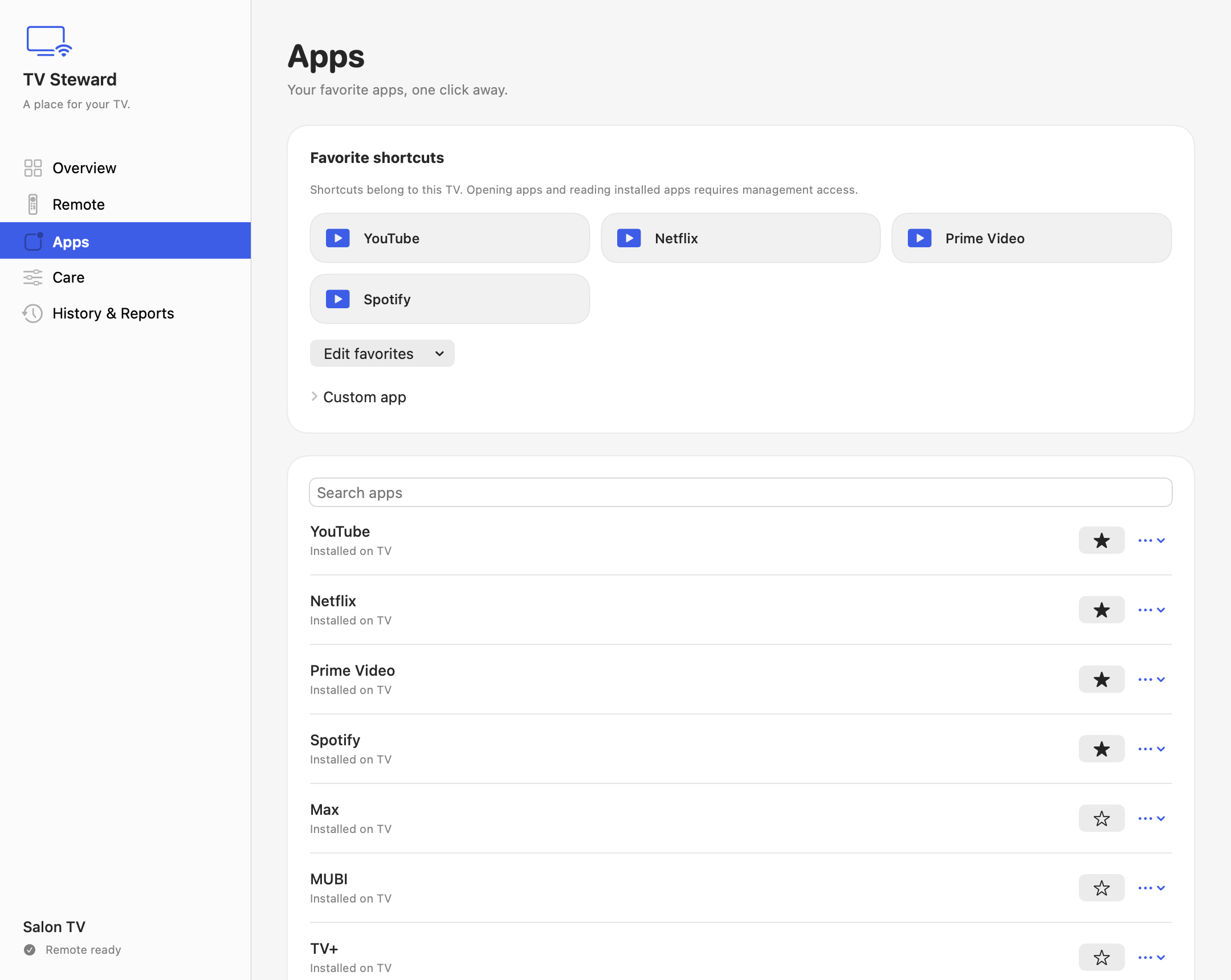
Task: Unfavorite Spotify with its star
Action: point(1102,749)
